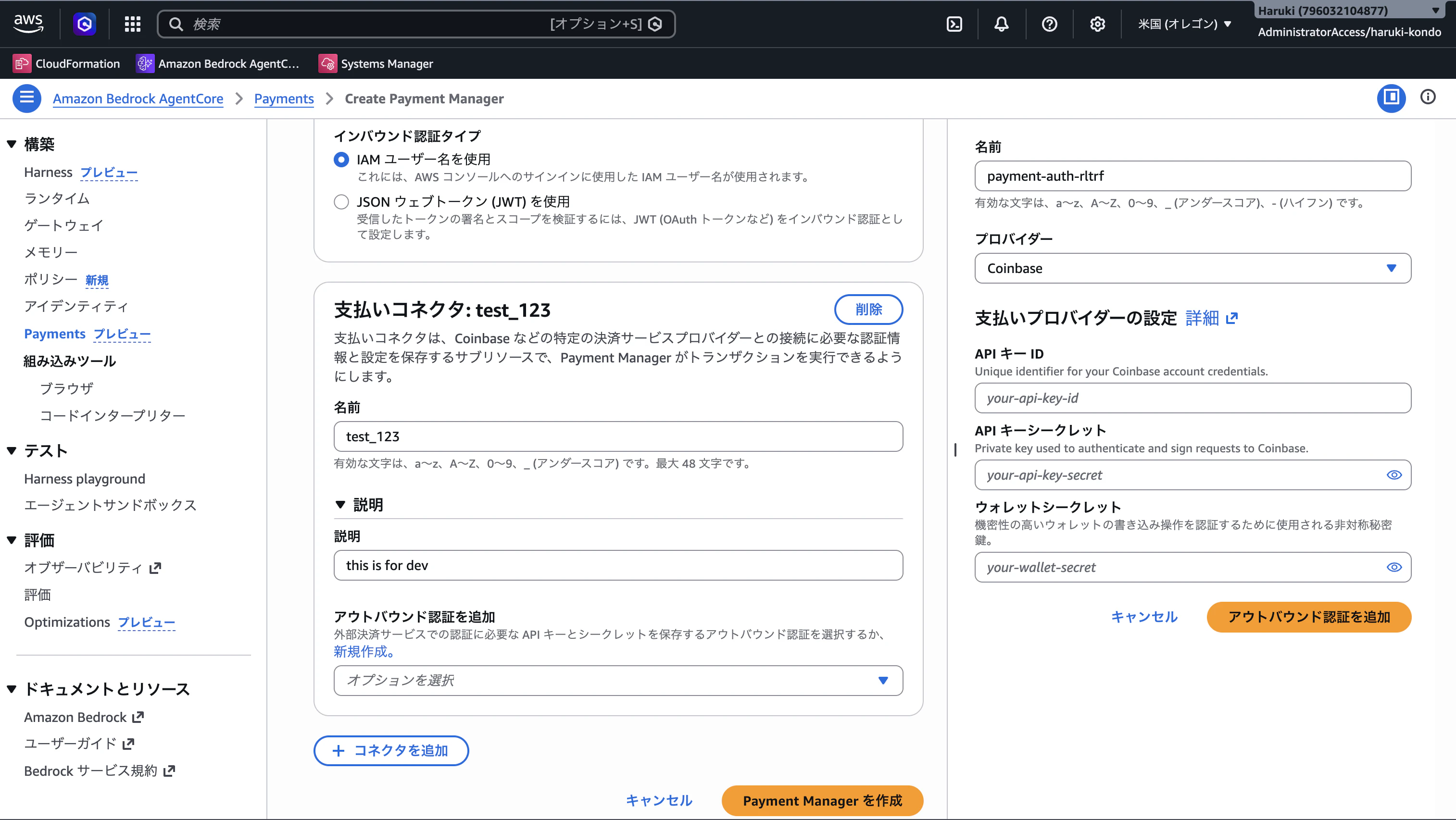The width and height of the screenshot is (1456, 820).
Task: Open the Amazon Q hexagon icon
Action: [85, 24]
